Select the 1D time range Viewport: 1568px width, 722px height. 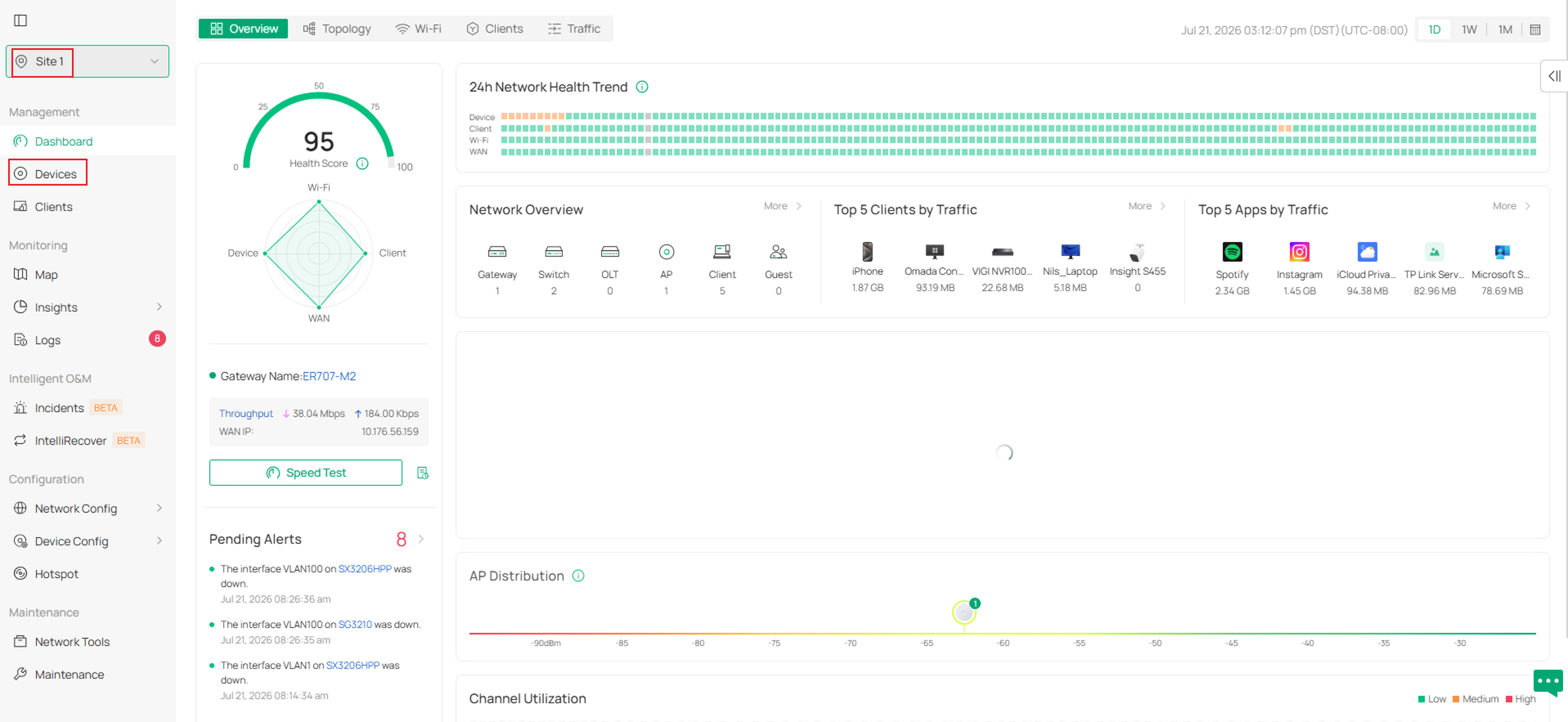click(1434, 29)
